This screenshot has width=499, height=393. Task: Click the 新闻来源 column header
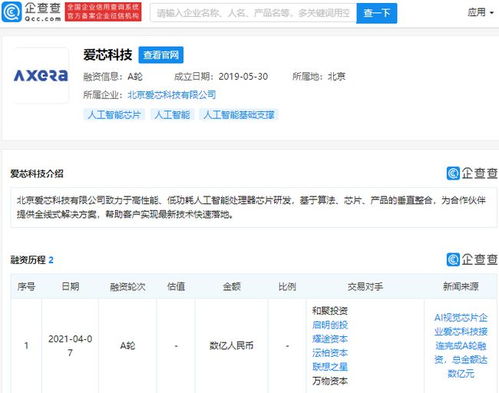461,287
